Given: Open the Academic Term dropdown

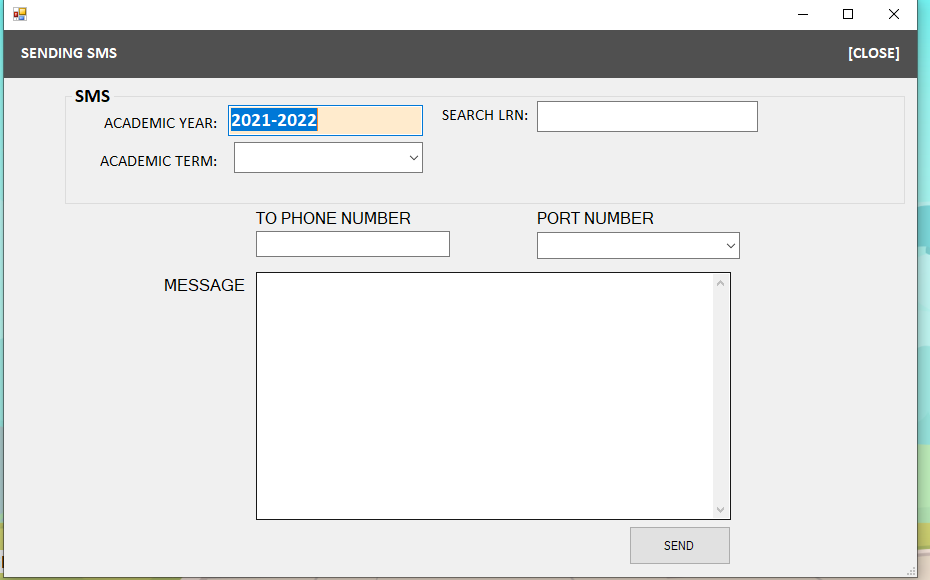Looking at the screenshot, I should click(328, 158).
